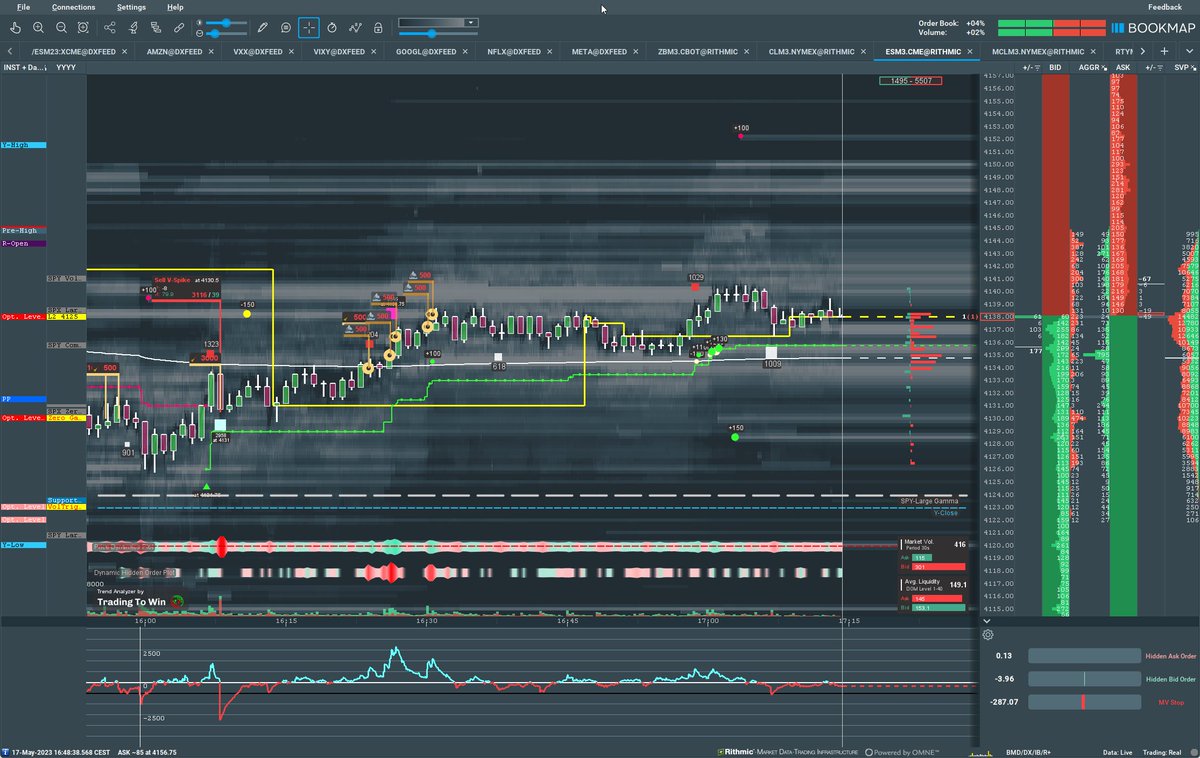1200x758 pixels.
Task: Open the microscope studies icon
Action: pos(133,27)
